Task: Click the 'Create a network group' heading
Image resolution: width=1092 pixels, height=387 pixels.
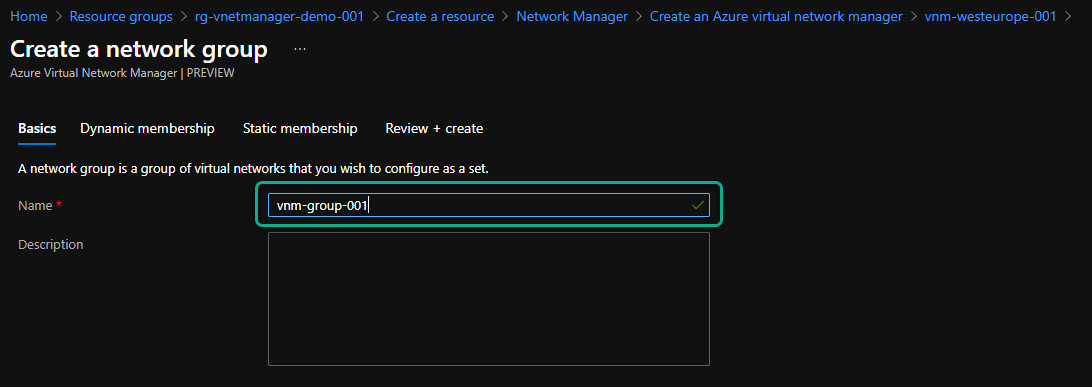Action: pyautogui.click(x=139, y=49)
